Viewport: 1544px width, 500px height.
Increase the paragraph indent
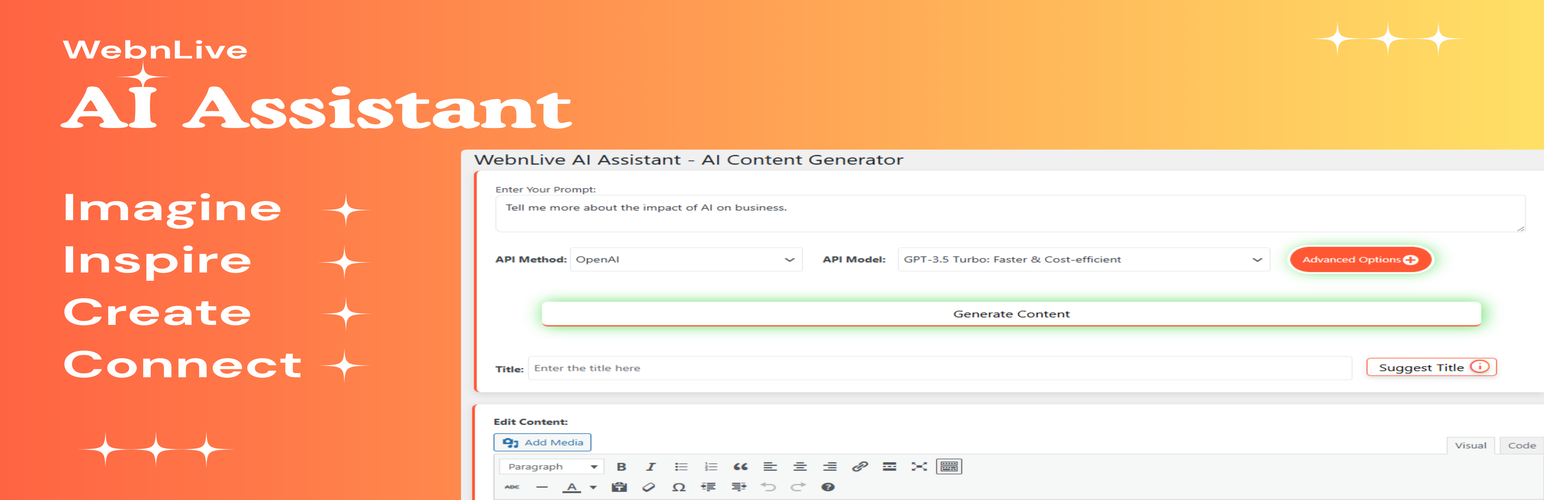click(x=739, y=488)
